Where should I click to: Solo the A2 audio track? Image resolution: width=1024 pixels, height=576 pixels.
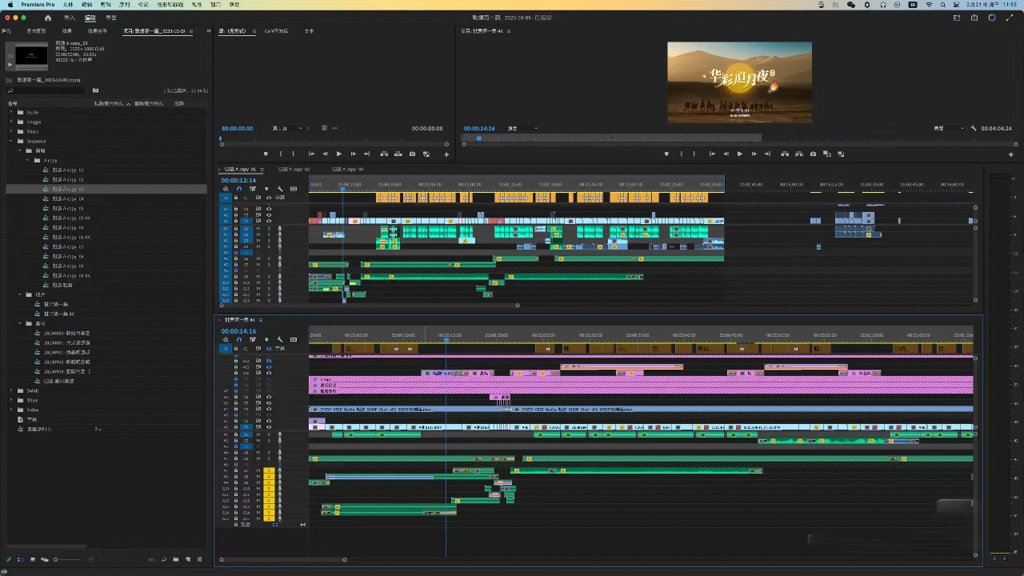pyautogui.click(x=269, y=441)
